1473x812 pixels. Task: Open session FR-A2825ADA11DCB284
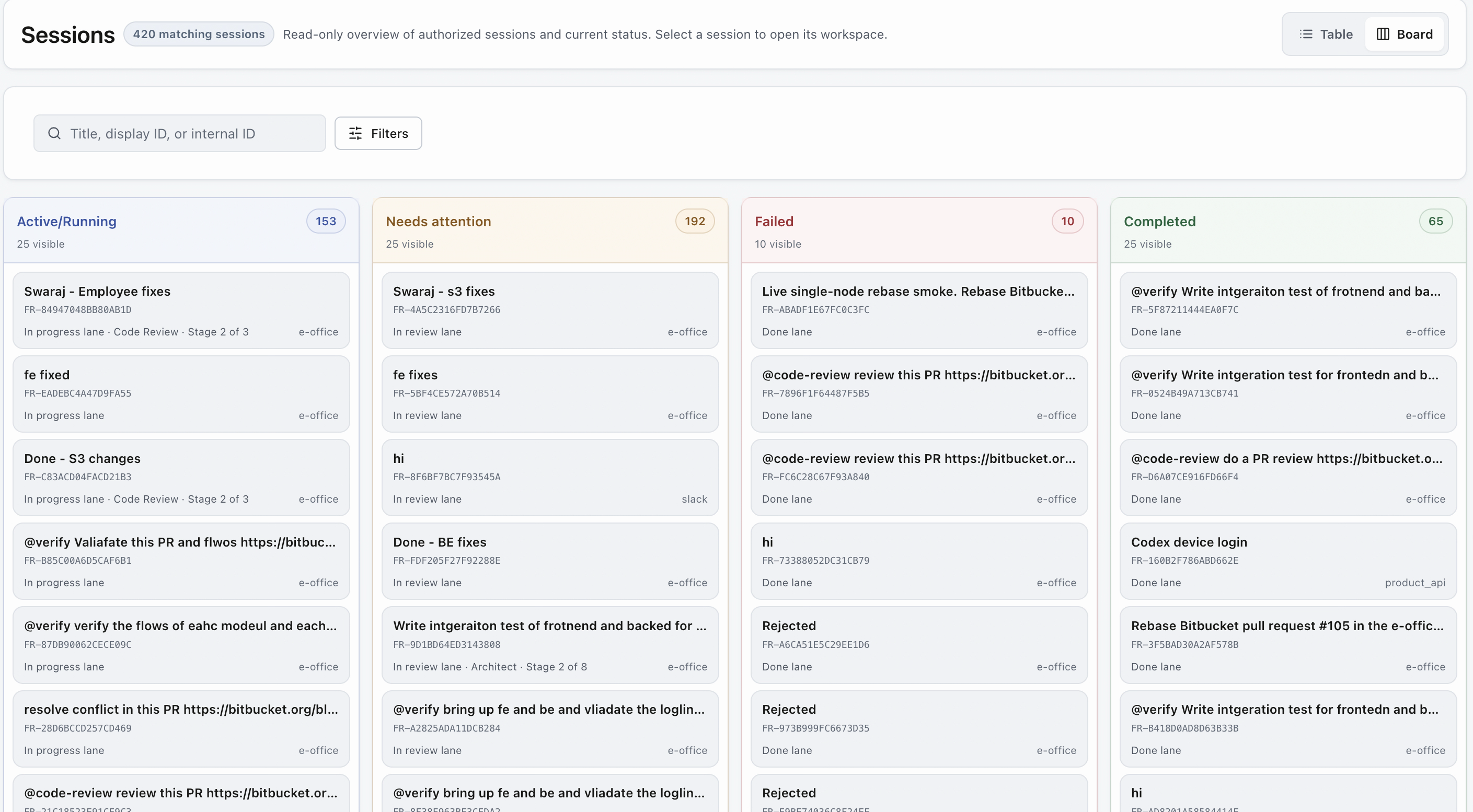point(550,729)
